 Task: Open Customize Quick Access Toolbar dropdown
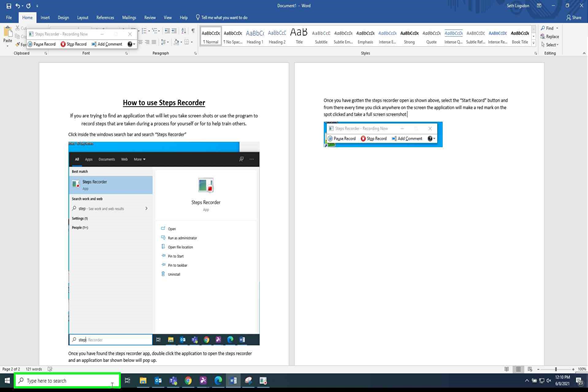[37, 6]
